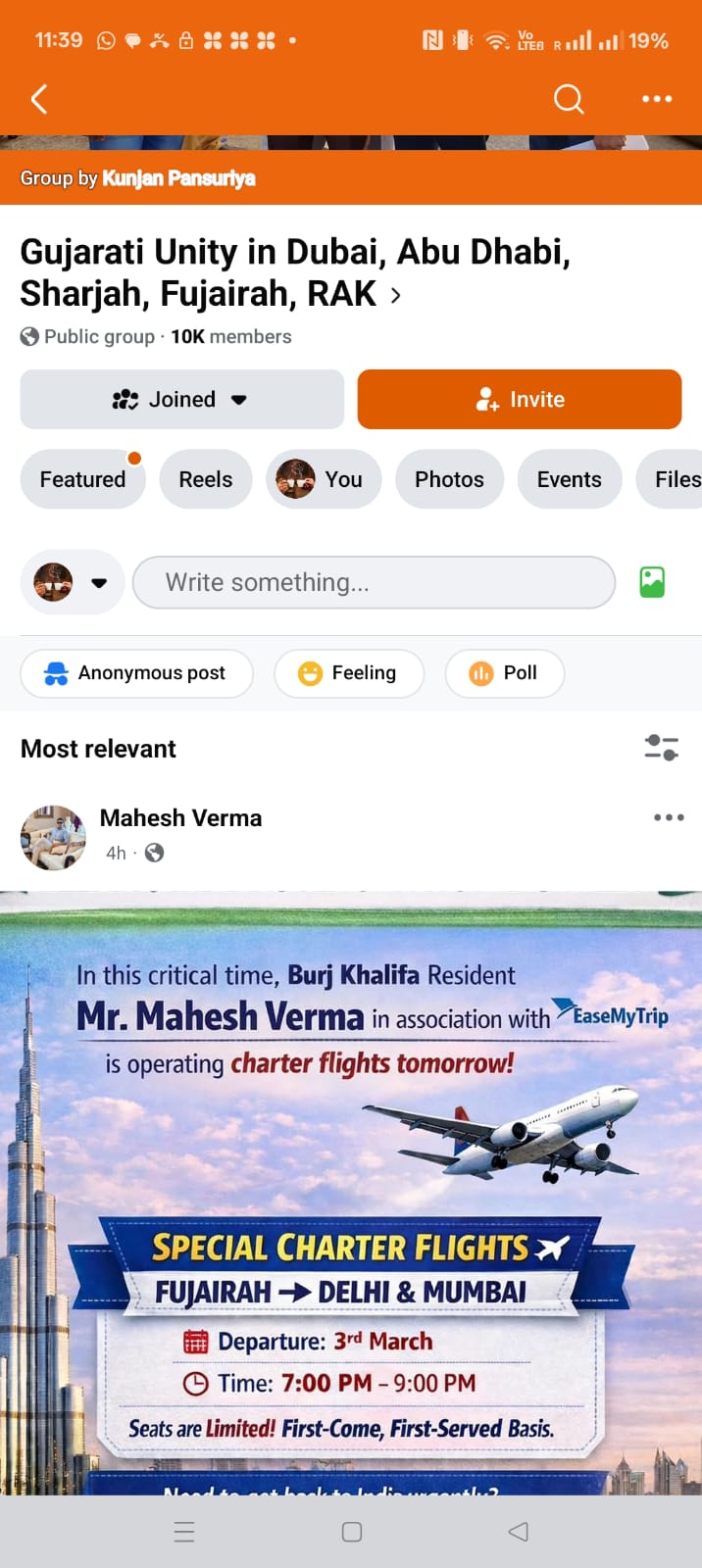
Task: Start an Anonymous post
Action: coord(136,673)
